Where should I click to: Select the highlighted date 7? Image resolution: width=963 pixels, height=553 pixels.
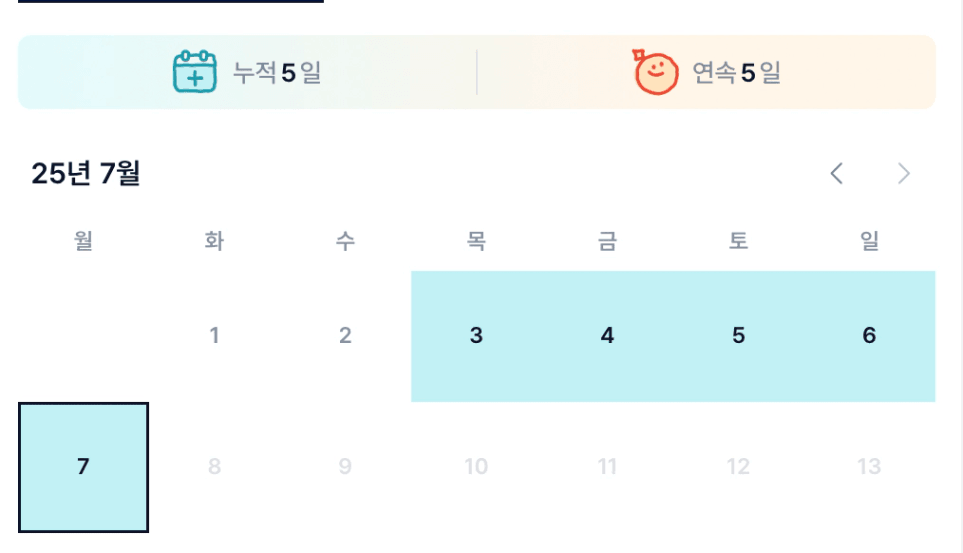pos(84,467)
